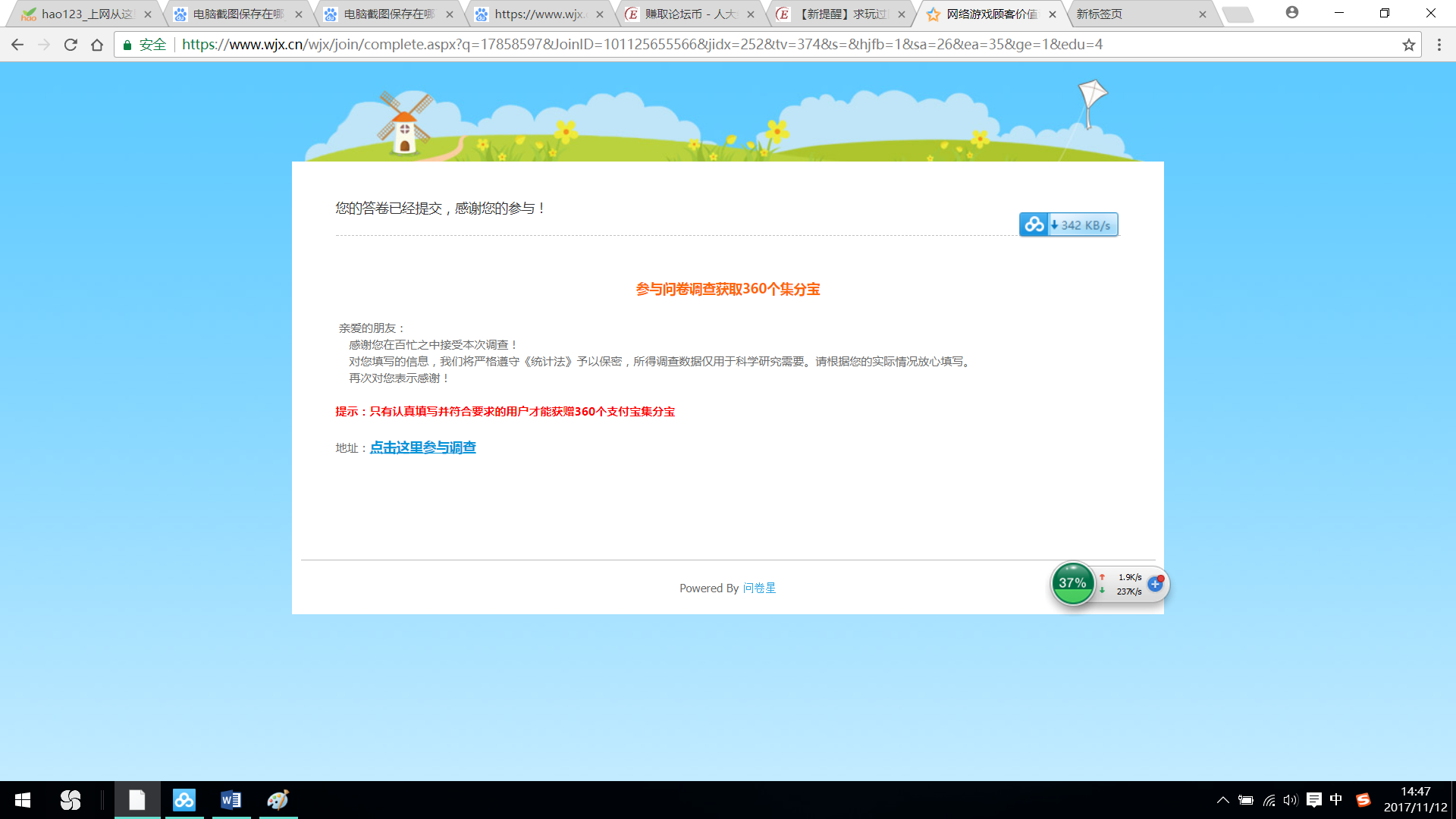Open Baidu Netdisk taskbar icon
Screen dimensions: 1456x819
184,800
